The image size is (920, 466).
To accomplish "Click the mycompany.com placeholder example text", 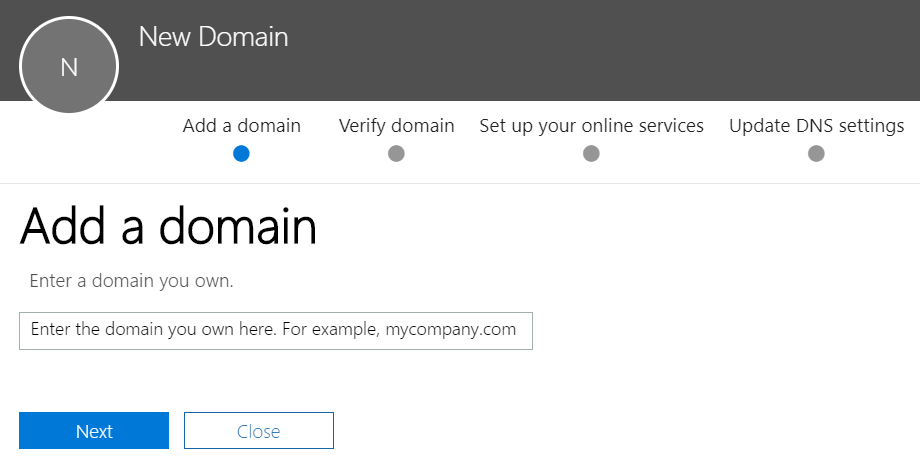I will point(451,329).
